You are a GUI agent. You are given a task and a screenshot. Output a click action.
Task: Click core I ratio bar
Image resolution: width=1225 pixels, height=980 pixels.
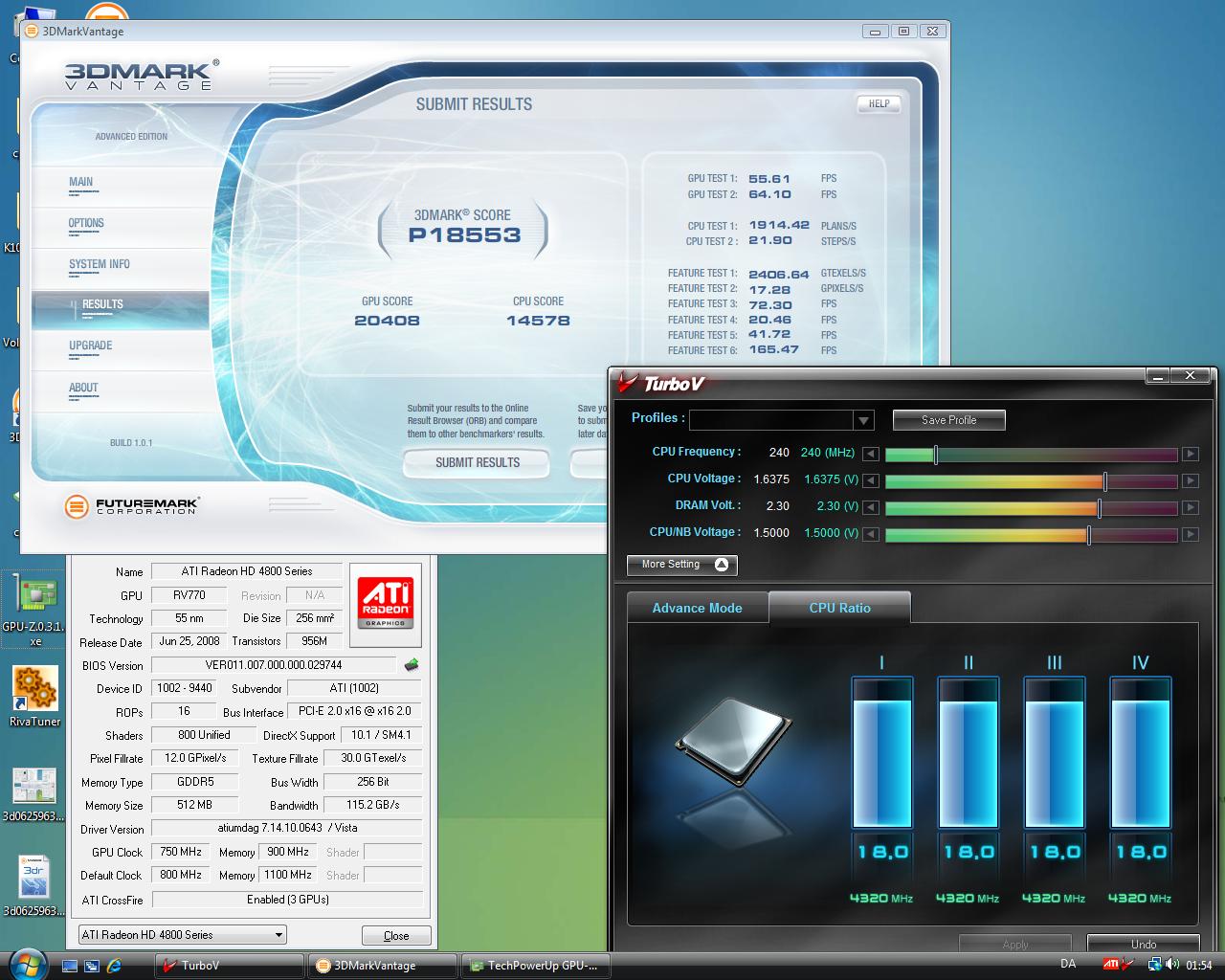(881, 752)
